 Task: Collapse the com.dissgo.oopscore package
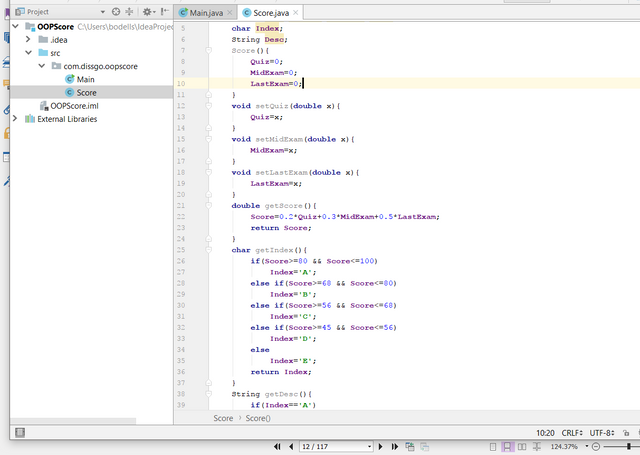(42, 66)
